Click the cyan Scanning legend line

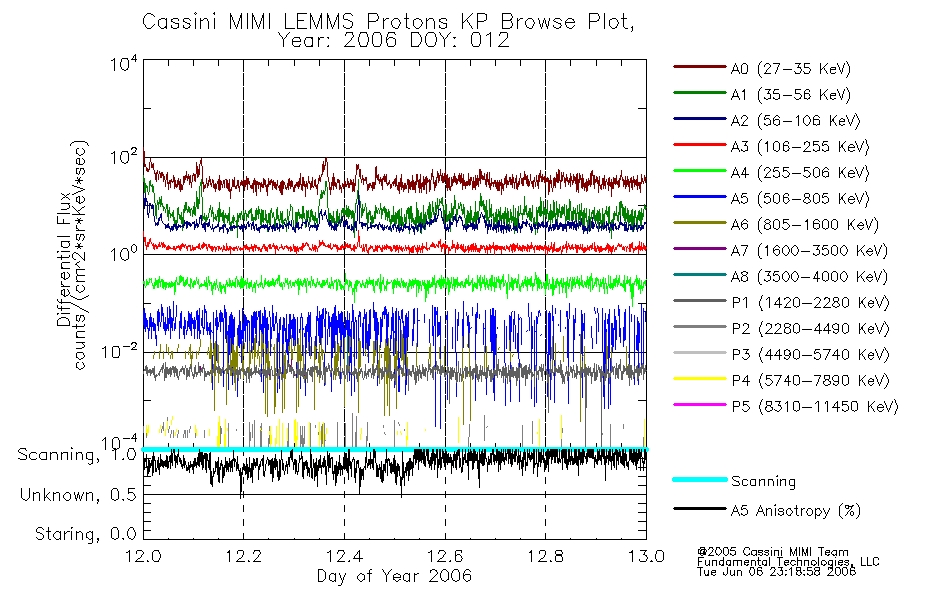coord(699,479)
